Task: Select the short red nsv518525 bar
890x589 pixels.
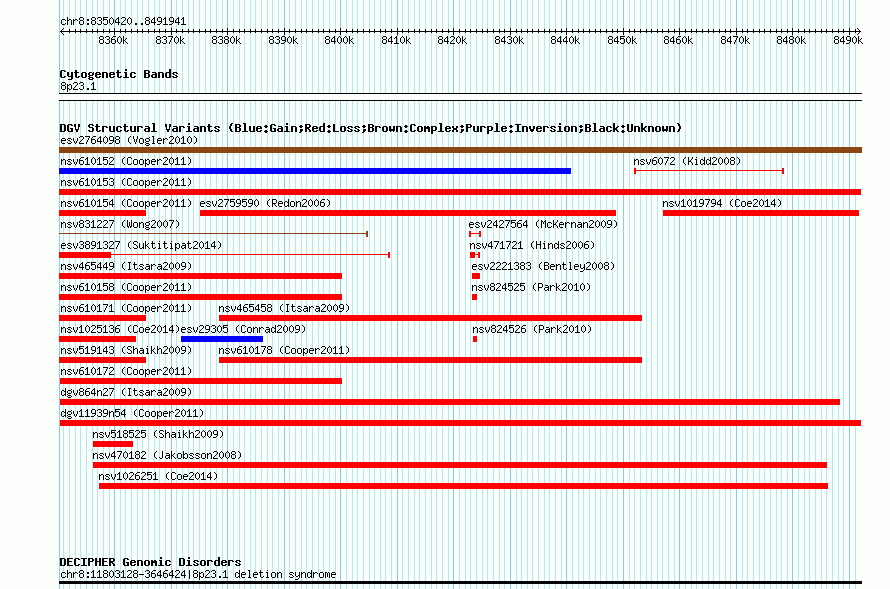Action: coord(113,444)
